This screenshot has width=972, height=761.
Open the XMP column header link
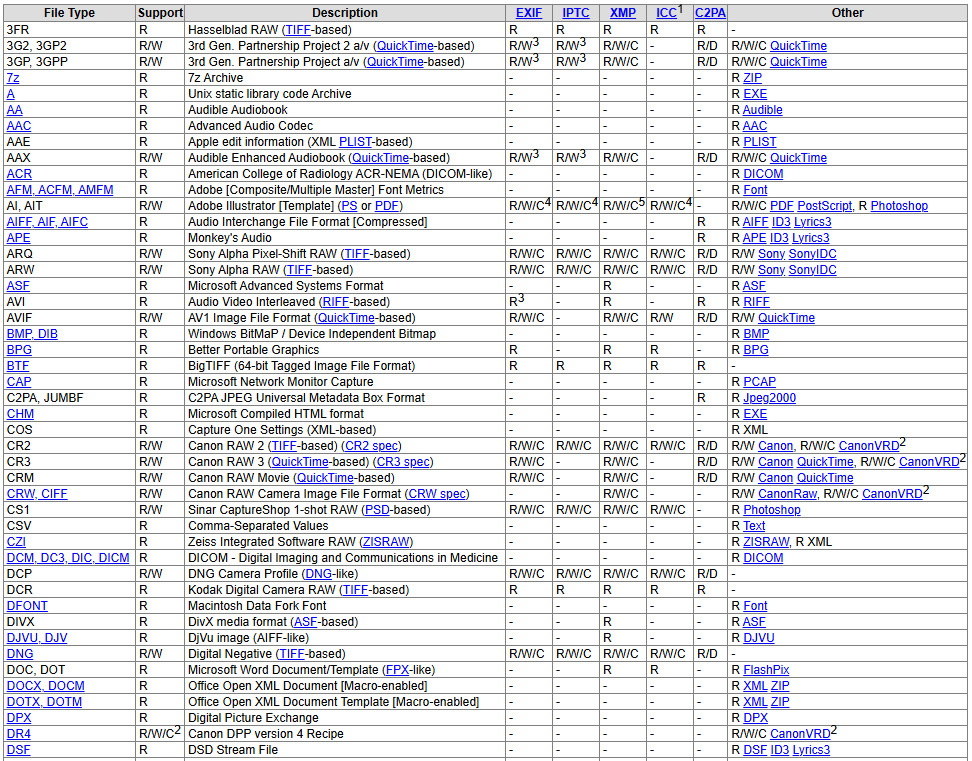[x=622, y=13]
